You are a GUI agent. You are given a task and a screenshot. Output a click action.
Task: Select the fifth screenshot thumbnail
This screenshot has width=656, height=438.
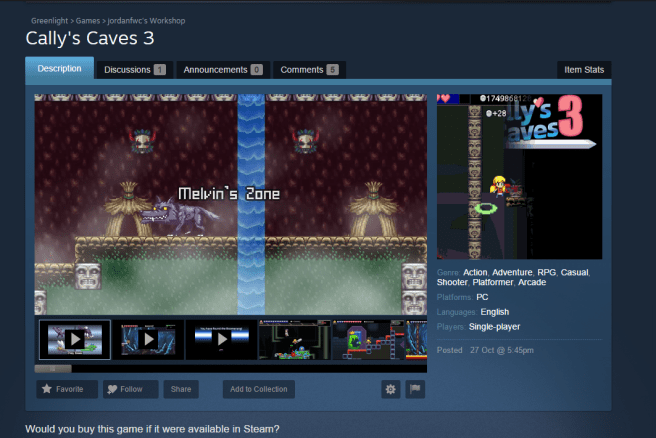click(x=366, y=340)
